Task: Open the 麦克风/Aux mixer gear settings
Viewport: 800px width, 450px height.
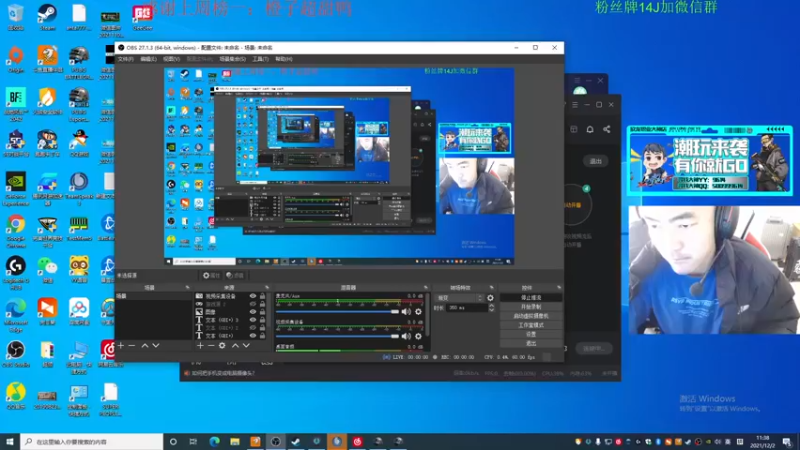Action: [x=418, y=311]
